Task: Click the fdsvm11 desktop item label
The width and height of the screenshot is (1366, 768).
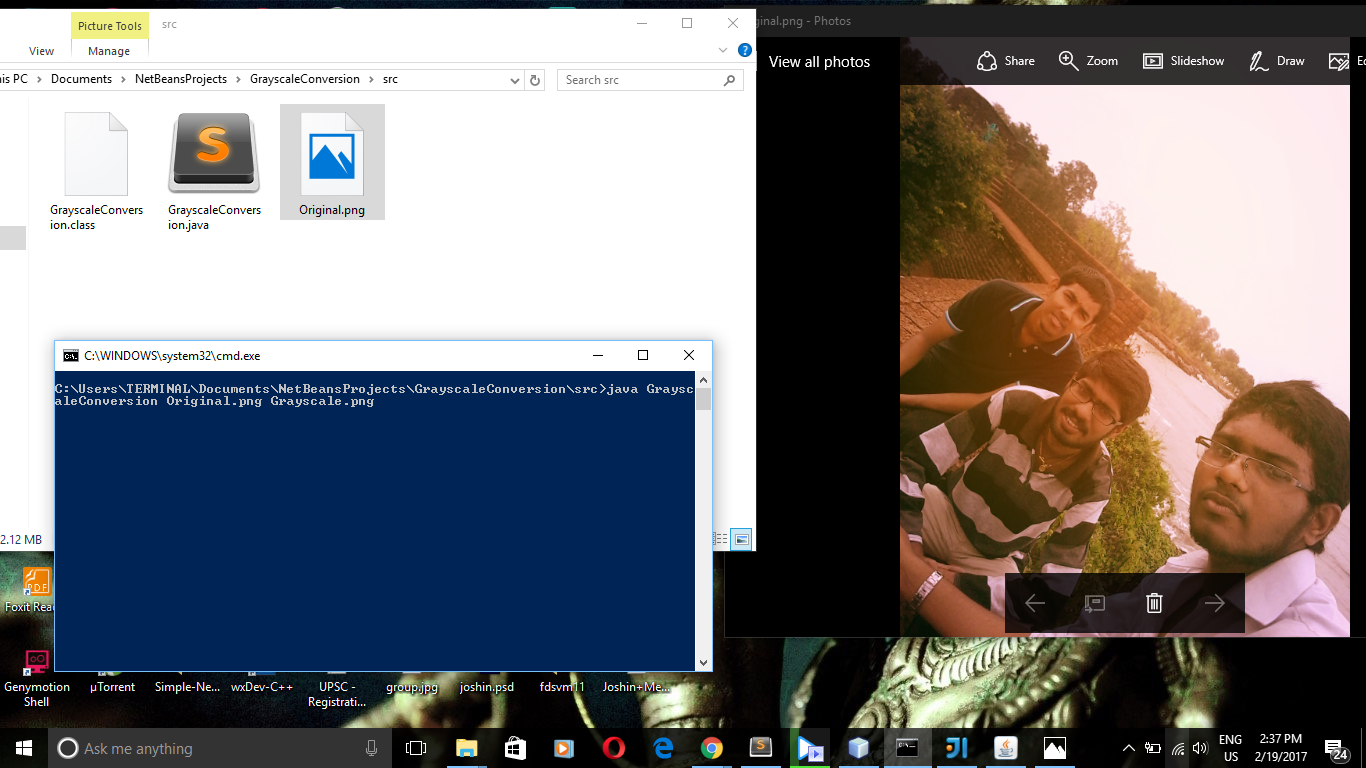Action: pos(562,687)
